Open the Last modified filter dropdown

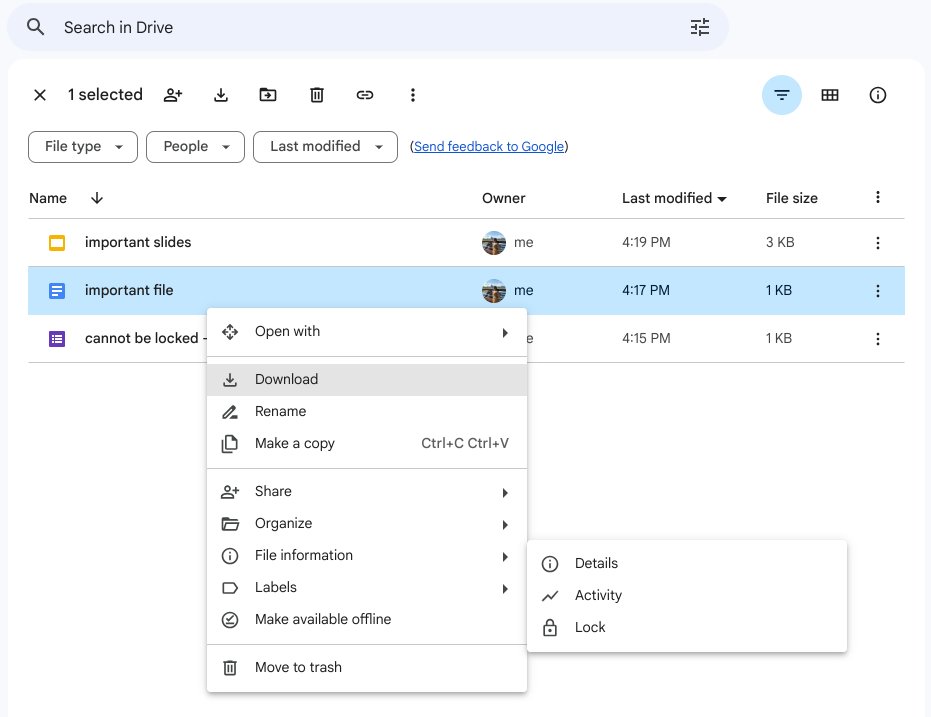click(325, 146)
